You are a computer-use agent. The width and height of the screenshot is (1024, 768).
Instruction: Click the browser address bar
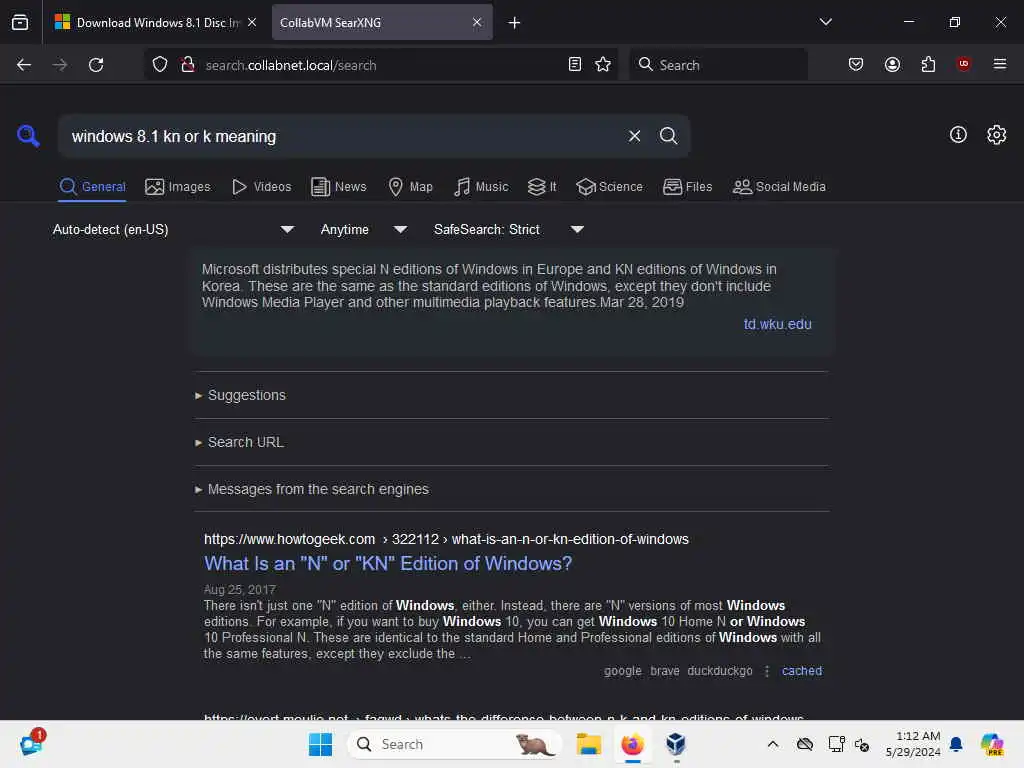[382, 65]
